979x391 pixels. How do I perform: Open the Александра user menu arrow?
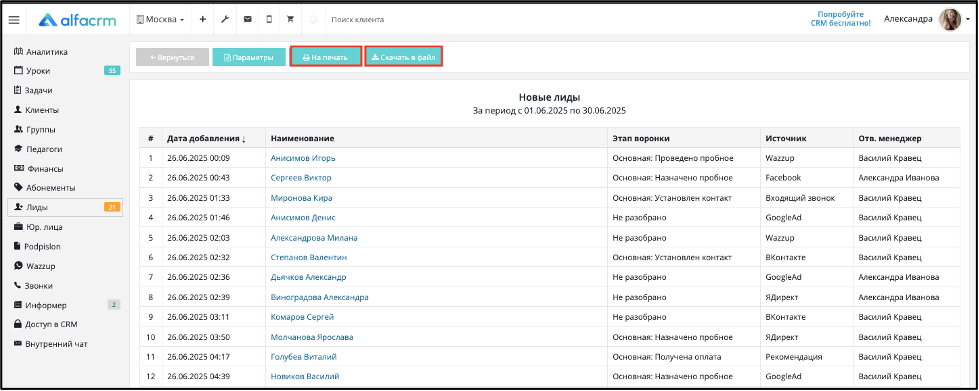coord(968,19)
